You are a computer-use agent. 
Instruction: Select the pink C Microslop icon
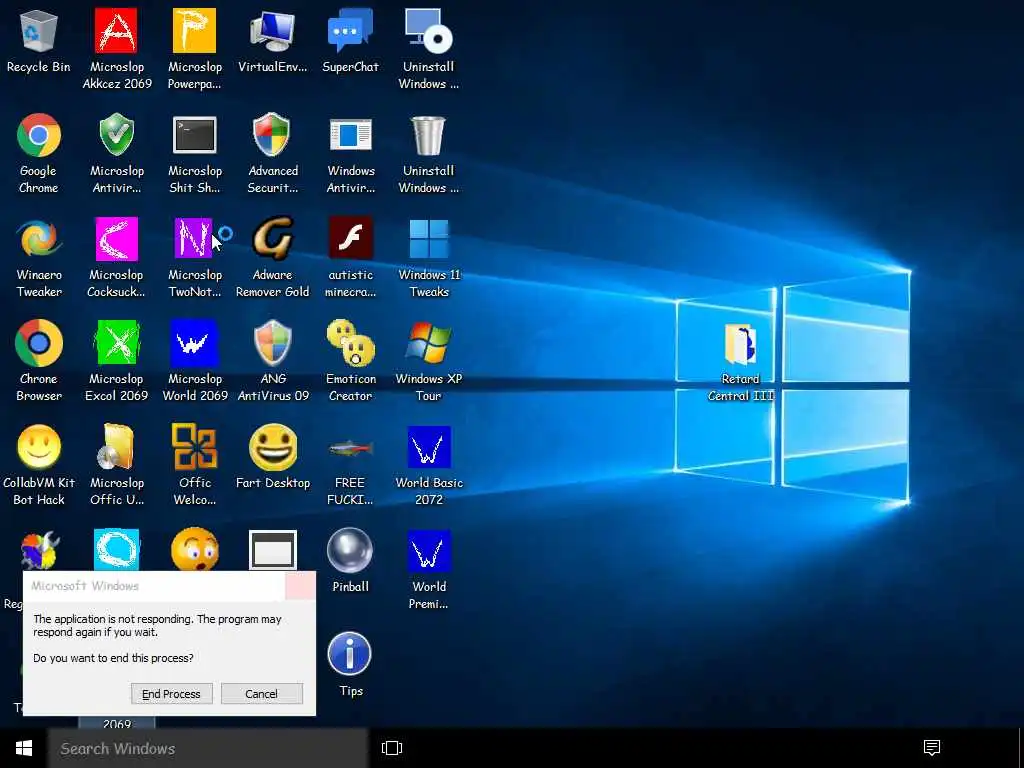(x=116, y=239)
